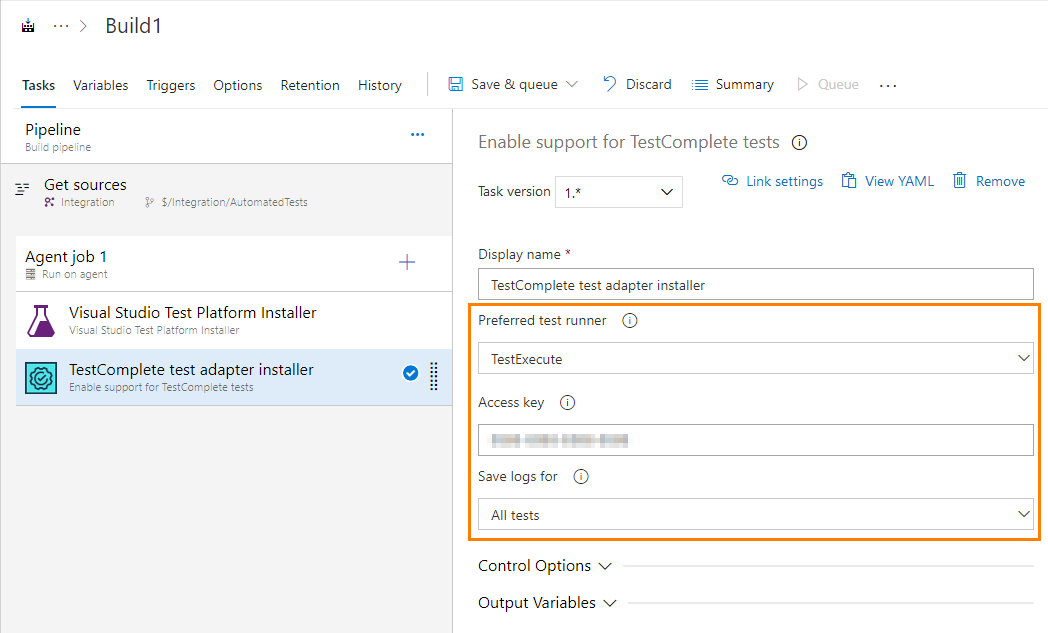
Task: Show info for Preferred test runner
Action: (630, 321)
